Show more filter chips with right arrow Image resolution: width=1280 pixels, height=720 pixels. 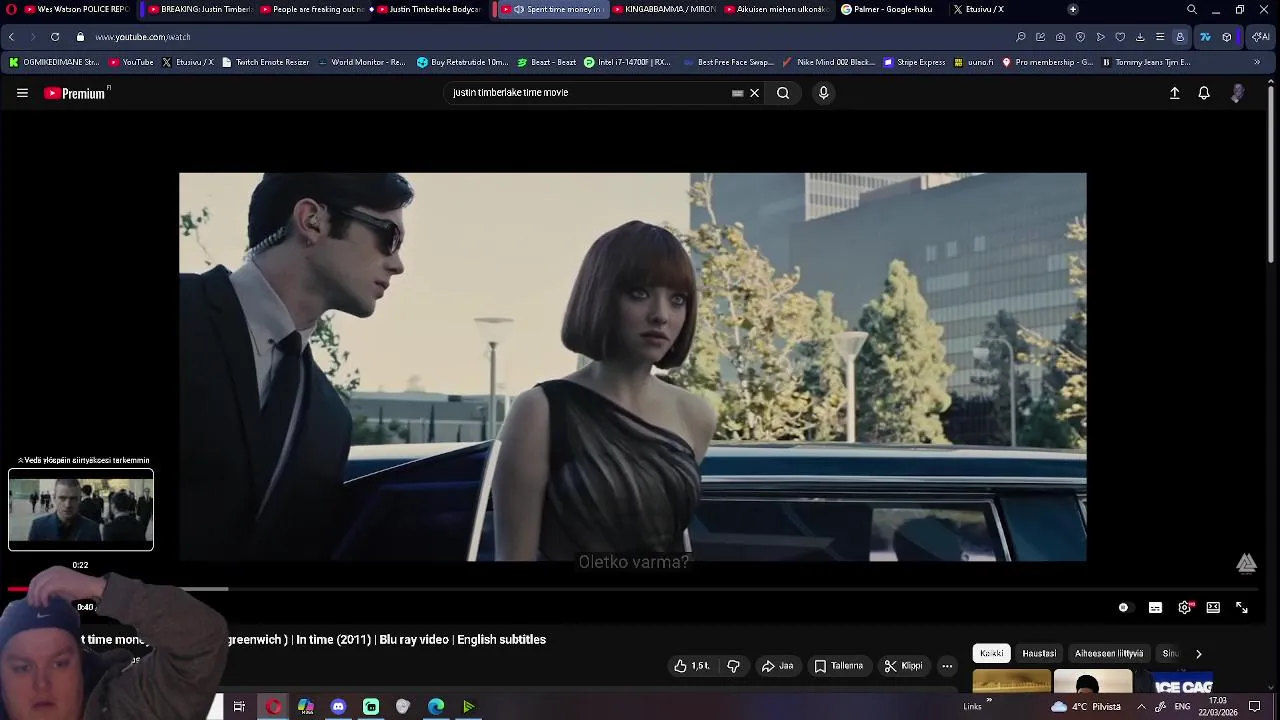(1198, 654)
